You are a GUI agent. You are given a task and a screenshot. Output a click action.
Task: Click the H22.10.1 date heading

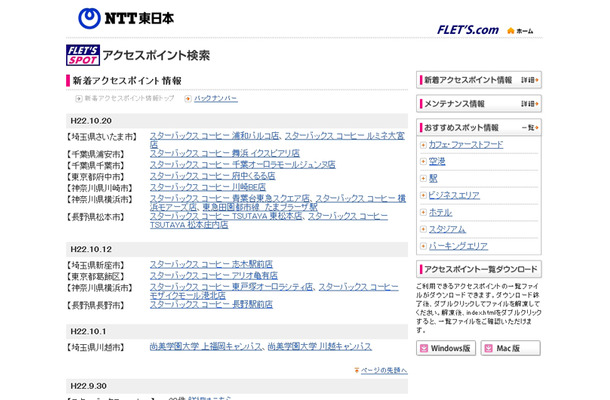point(88,332)
